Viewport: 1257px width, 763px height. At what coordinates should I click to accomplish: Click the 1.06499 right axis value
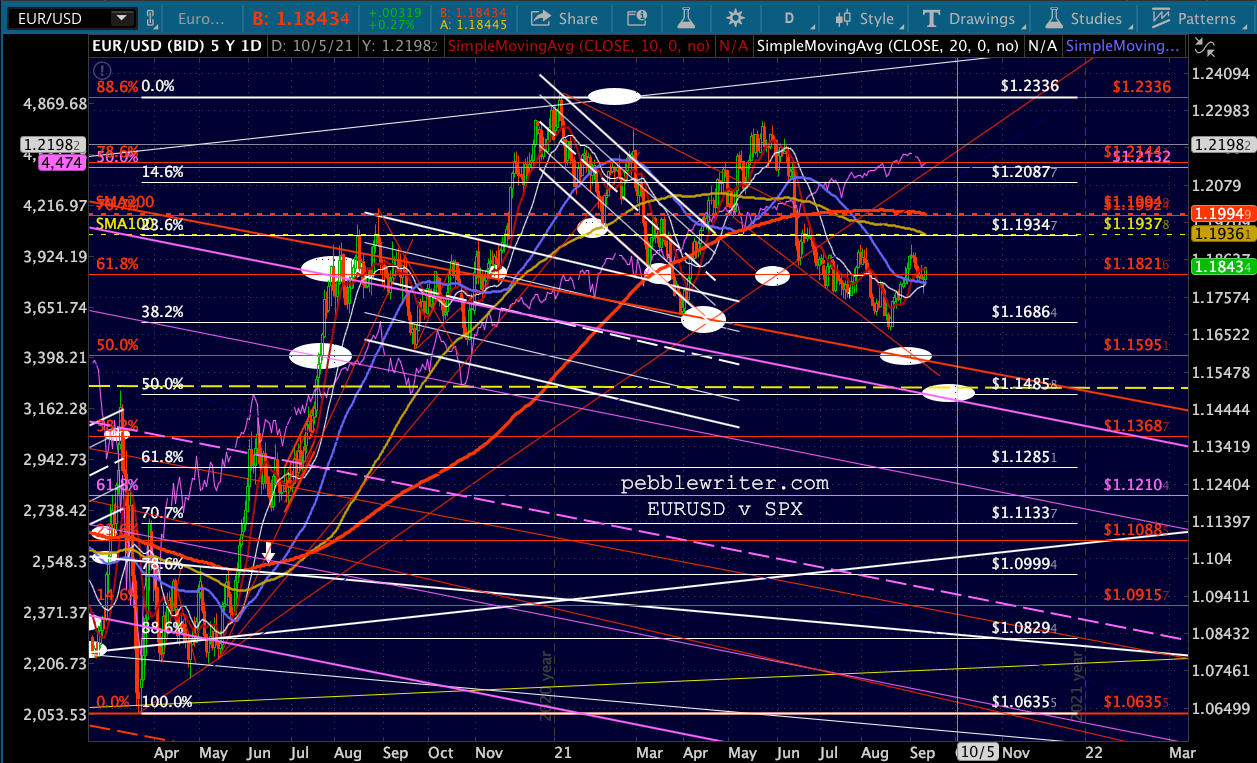(1223, 708)
